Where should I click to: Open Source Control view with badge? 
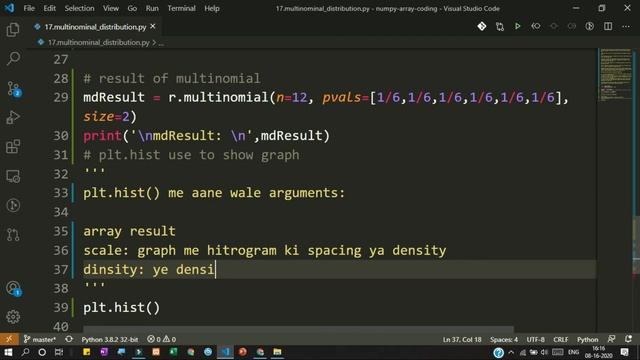click(x=13, y=89)
